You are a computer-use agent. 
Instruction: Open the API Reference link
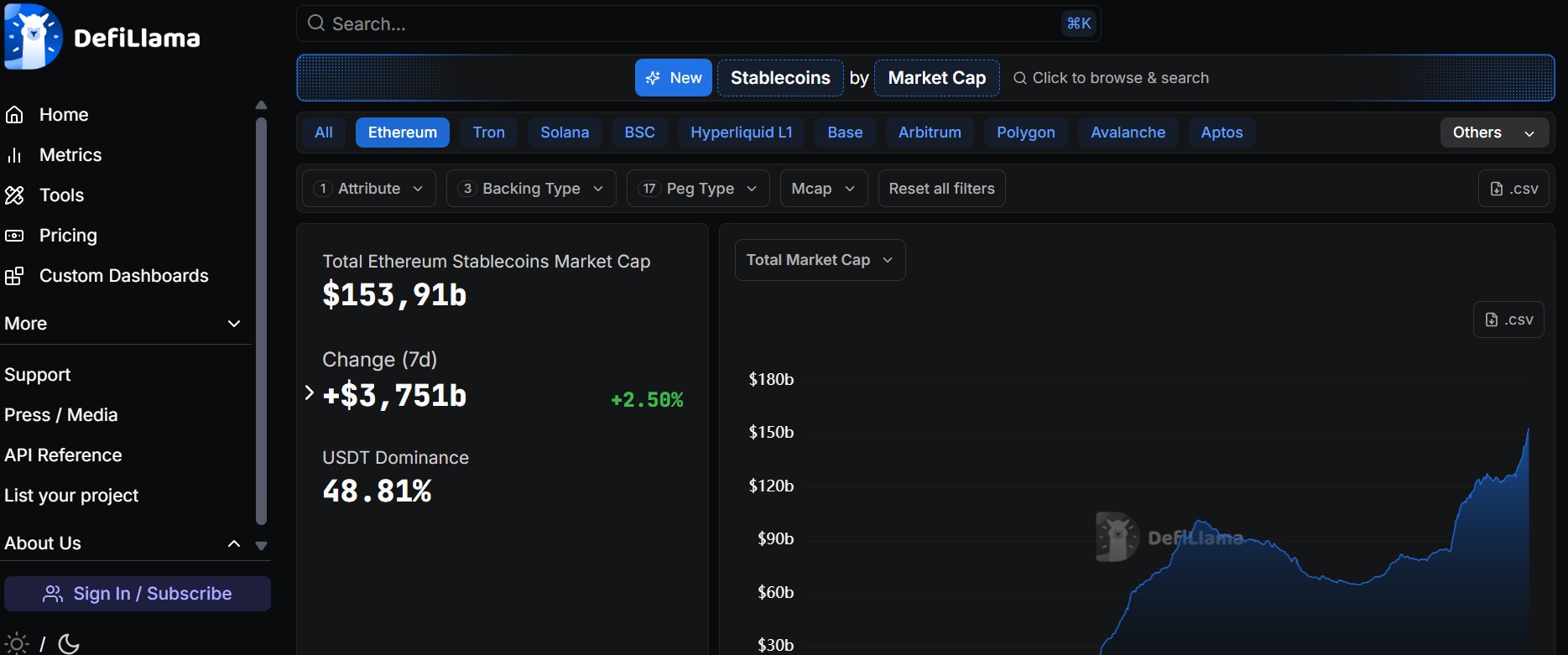pyautogui.click(x=63, y=455)
